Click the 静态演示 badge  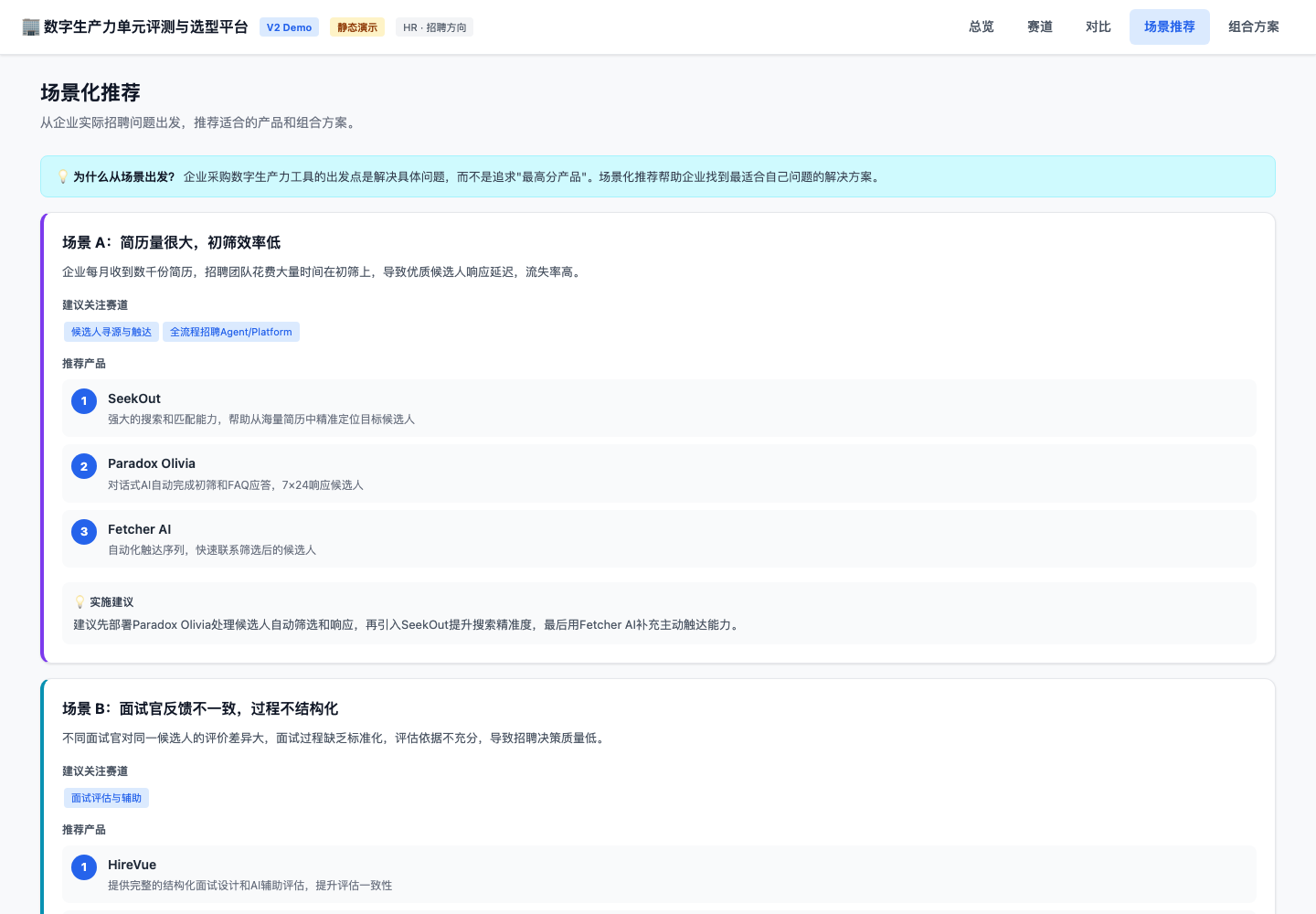tap(357, 27)
